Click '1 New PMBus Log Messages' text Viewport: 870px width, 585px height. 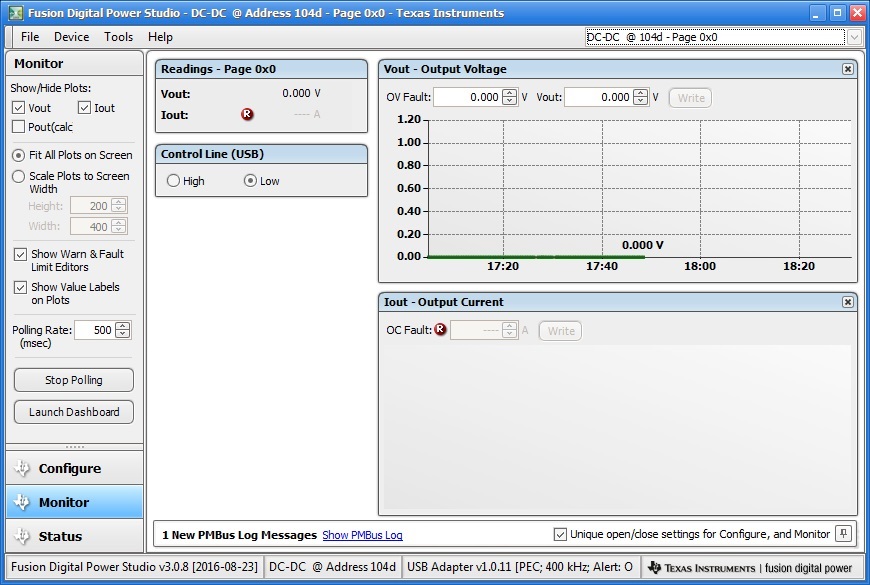click(239, 535)
